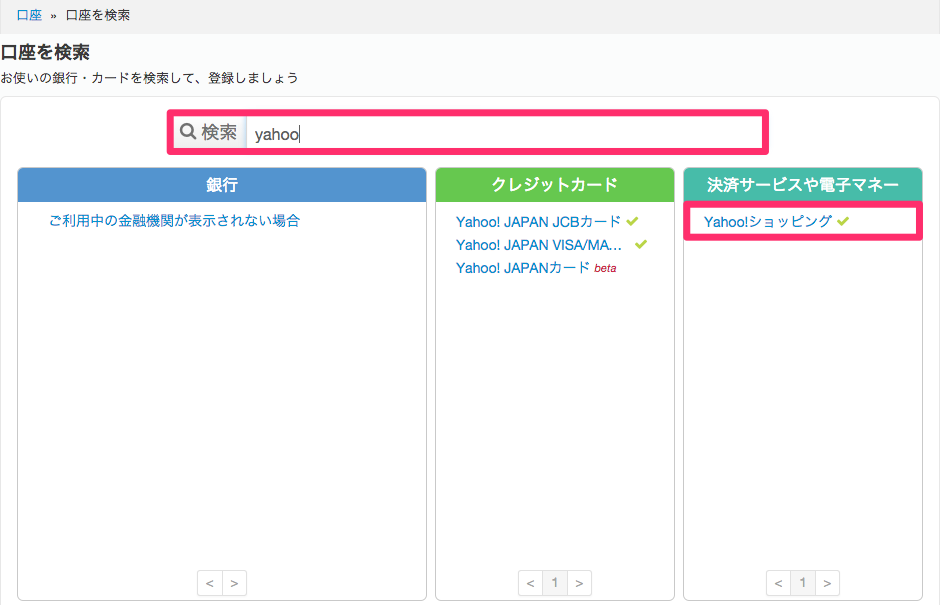The width and height of the screenshot is (940, 605).
Task: Go to next page in クレジットカード panel
Action: coord(579,583)
